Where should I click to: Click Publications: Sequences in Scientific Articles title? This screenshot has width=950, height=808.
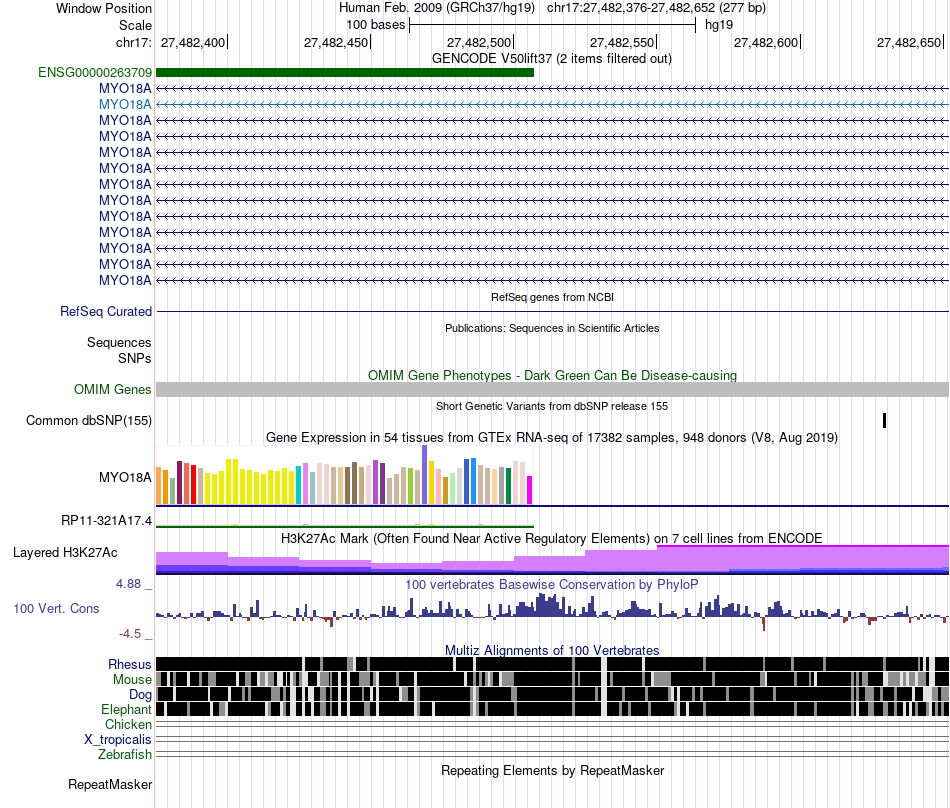coord(552,328)
